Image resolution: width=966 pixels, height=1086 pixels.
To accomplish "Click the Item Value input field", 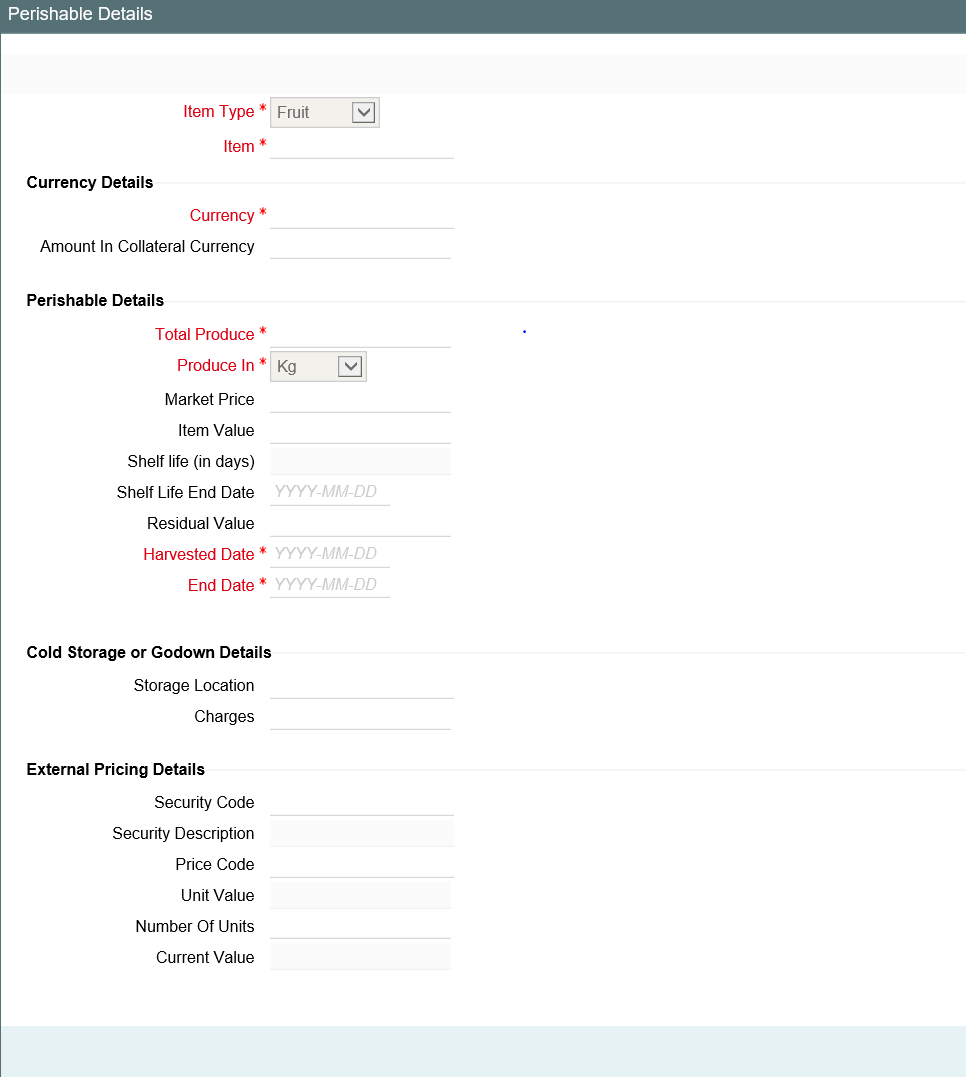I will (360, 431).
